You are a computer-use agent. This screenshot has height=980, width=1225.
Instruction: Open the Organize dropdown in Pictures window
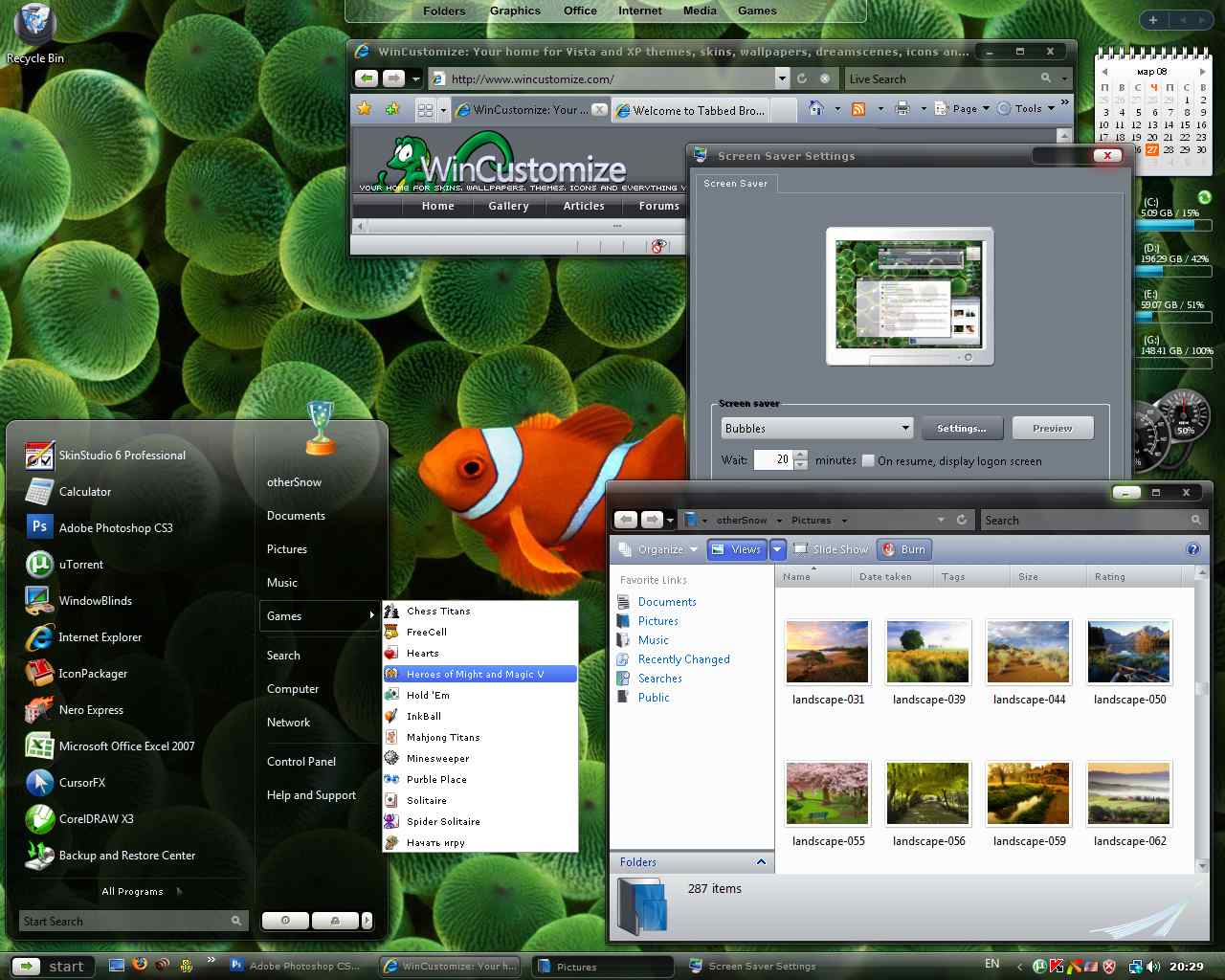pos(660,549)
